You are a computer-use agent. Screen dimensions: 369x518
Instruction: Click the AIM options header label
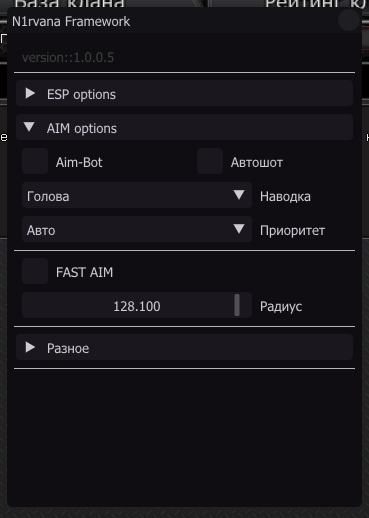tap(82, 128)
